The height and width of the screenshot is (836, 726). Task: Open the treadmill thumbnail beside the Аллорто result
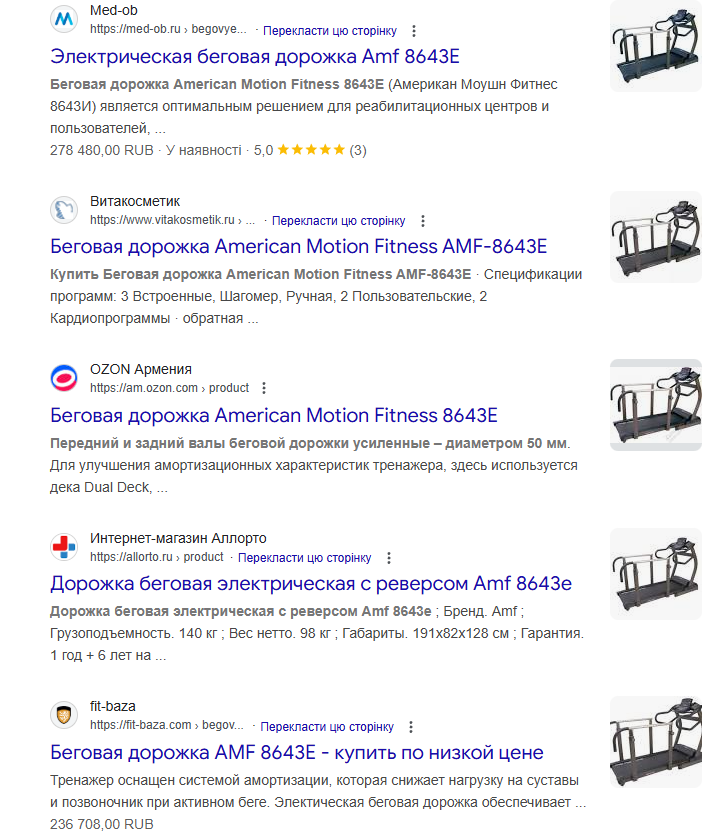655,574
